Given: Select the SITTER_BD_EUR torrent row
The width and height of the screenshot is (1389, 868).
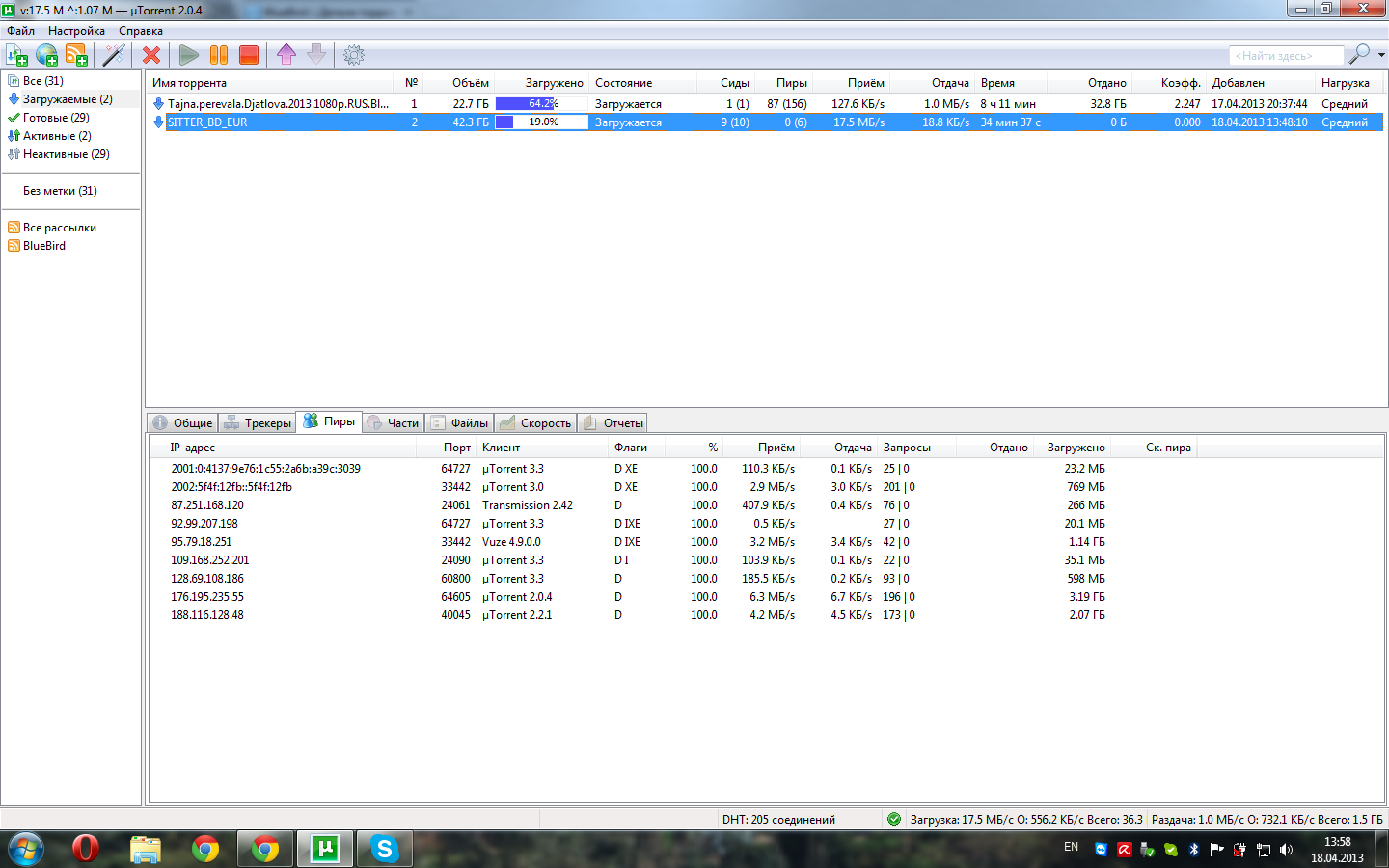Looking at the screenshot, I should coord(766,122).
